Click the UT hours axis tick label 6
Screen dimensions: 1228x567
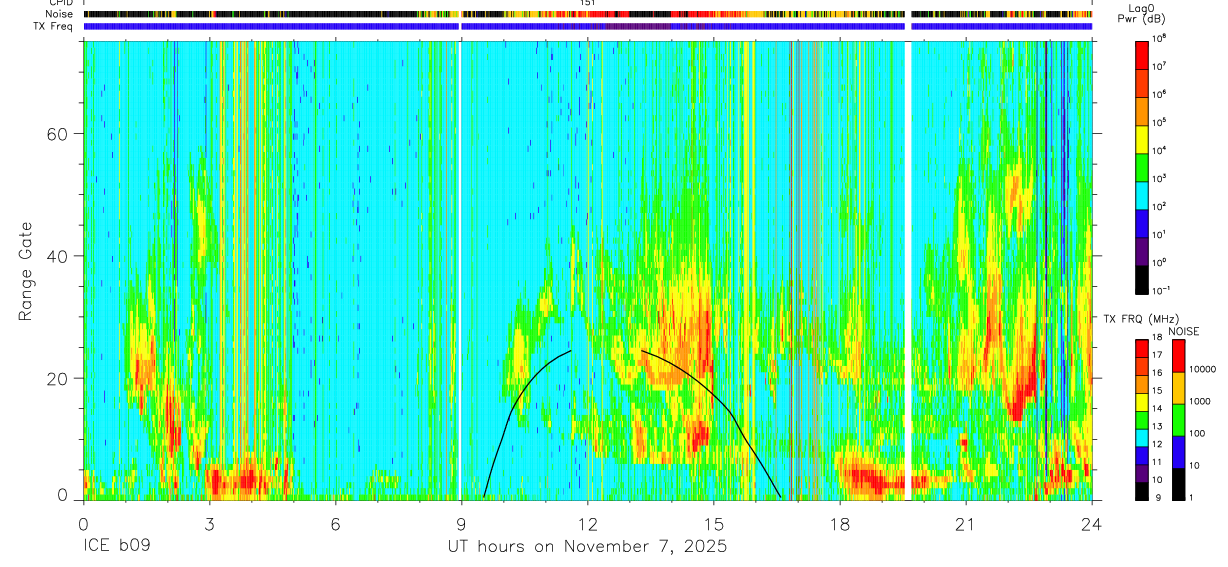click(335, 524)
